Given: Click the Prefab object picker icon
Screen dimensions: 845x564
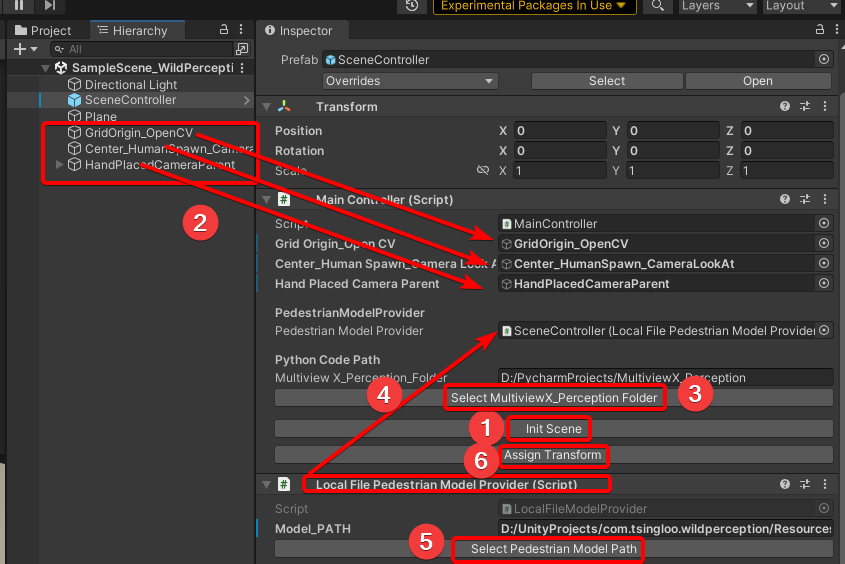Looking at the screenshot, I should pyautogui.click(x=824, y=59).
